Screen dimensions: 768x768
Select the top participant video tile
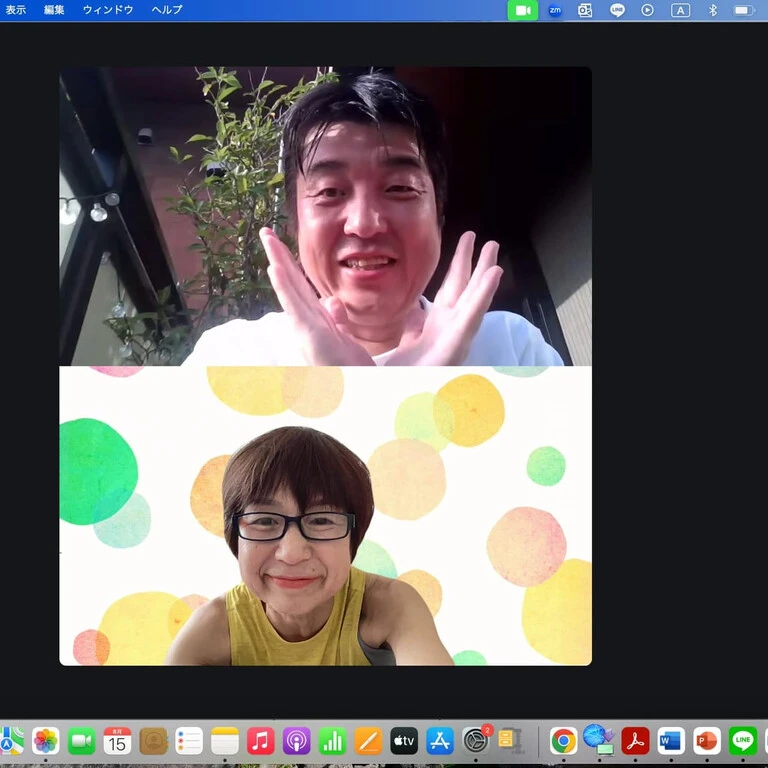(x=325, y=216)
